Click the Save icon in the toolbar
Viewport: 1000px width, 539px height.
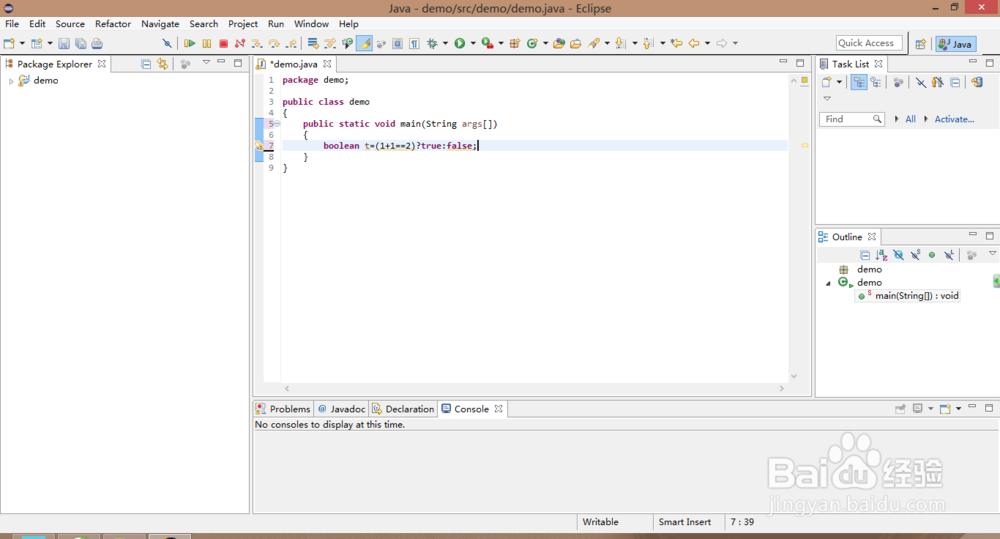pyautogui.click(x=64, y=43)
